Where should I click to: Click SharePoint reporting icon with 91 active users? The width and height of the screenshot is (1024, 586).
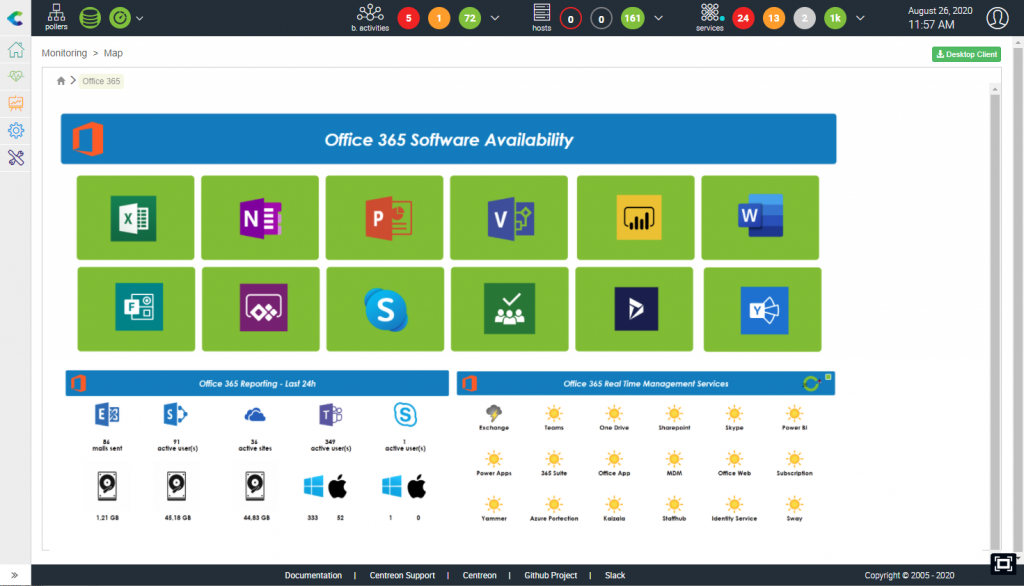click(x=175, y=414)
